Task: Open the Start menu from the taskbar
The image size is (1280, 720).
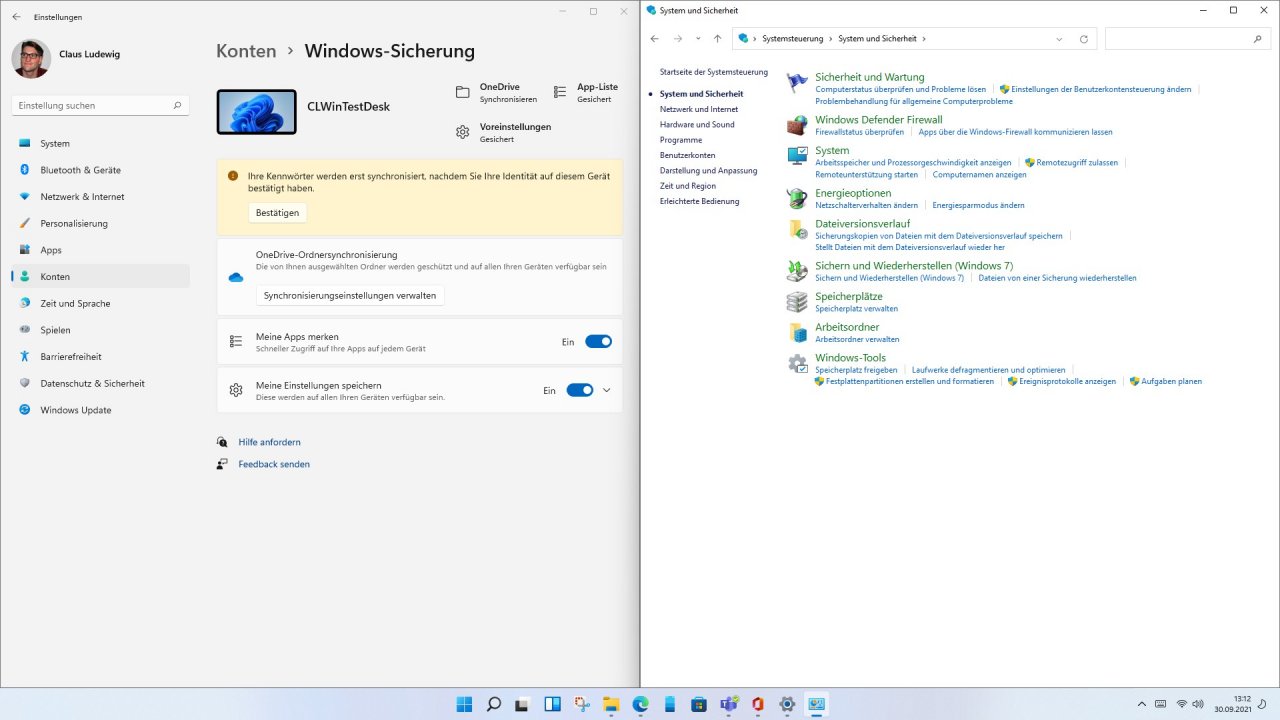Action: (x=465, y=704)
